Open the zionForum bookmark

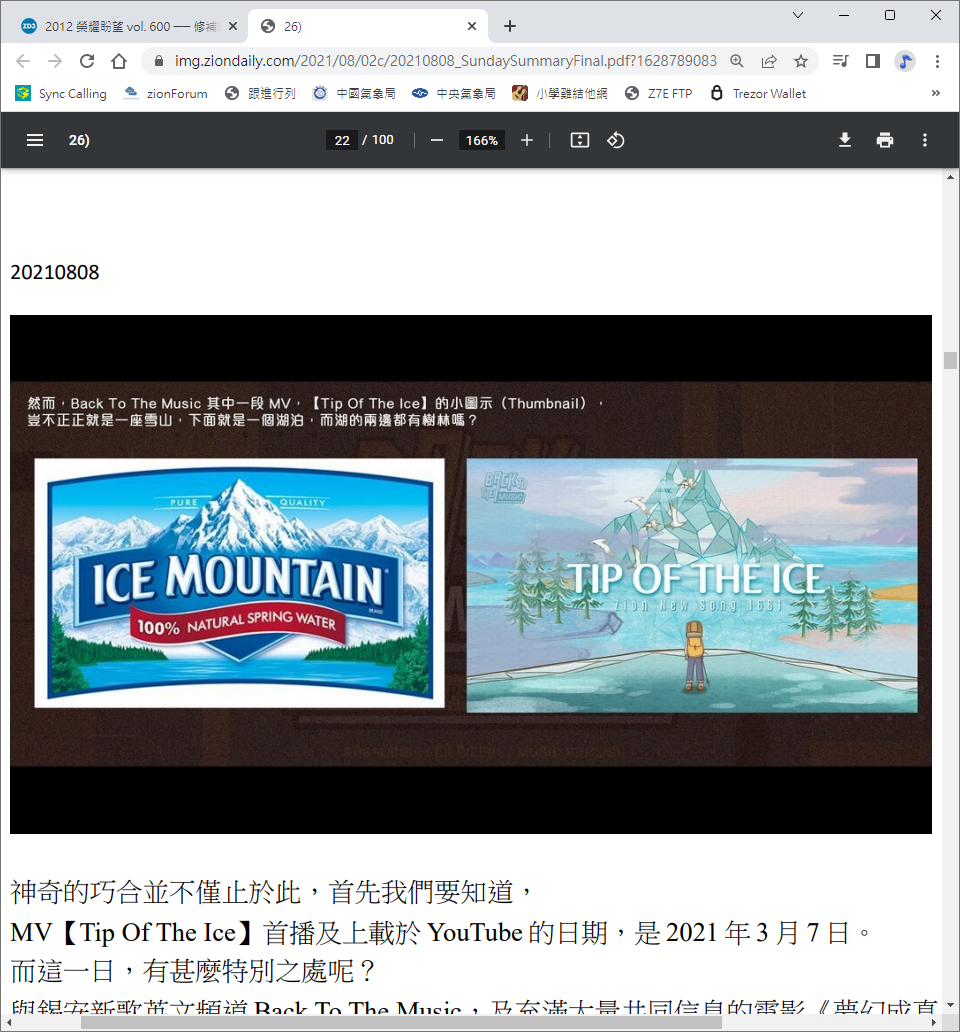pyautogui.click(x=166, y=93)
